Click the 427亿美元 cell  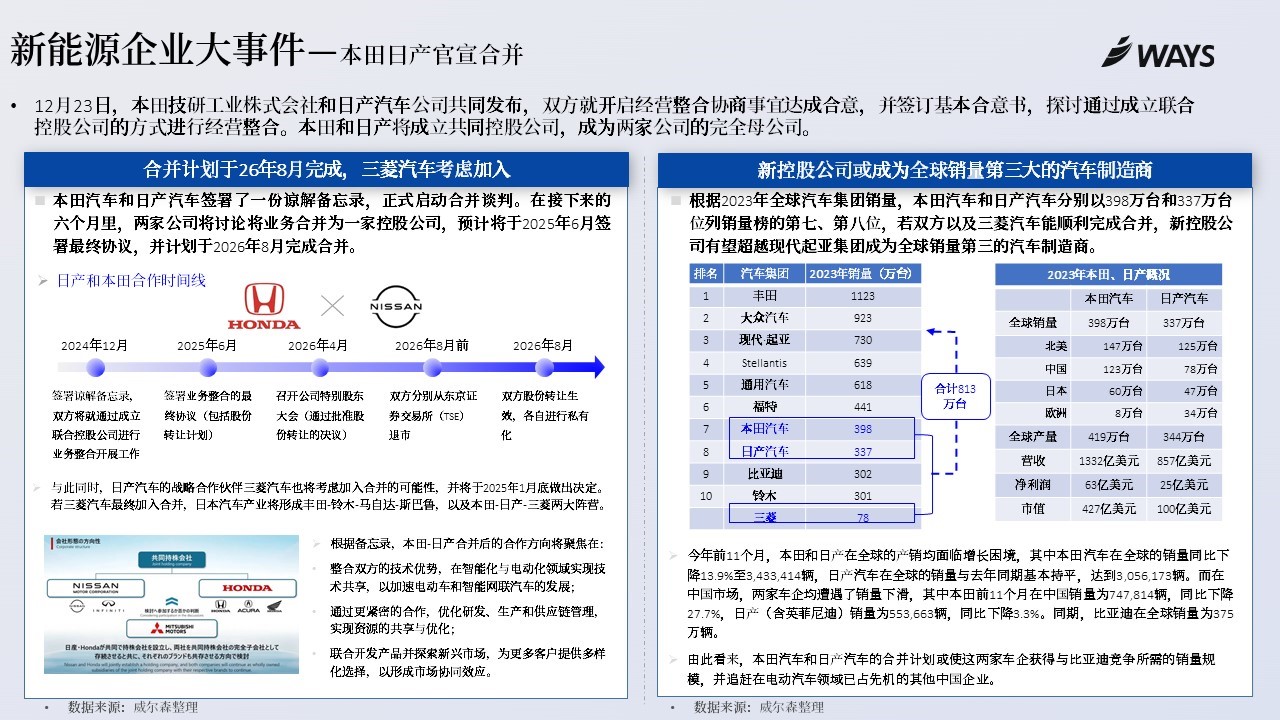1108,509
